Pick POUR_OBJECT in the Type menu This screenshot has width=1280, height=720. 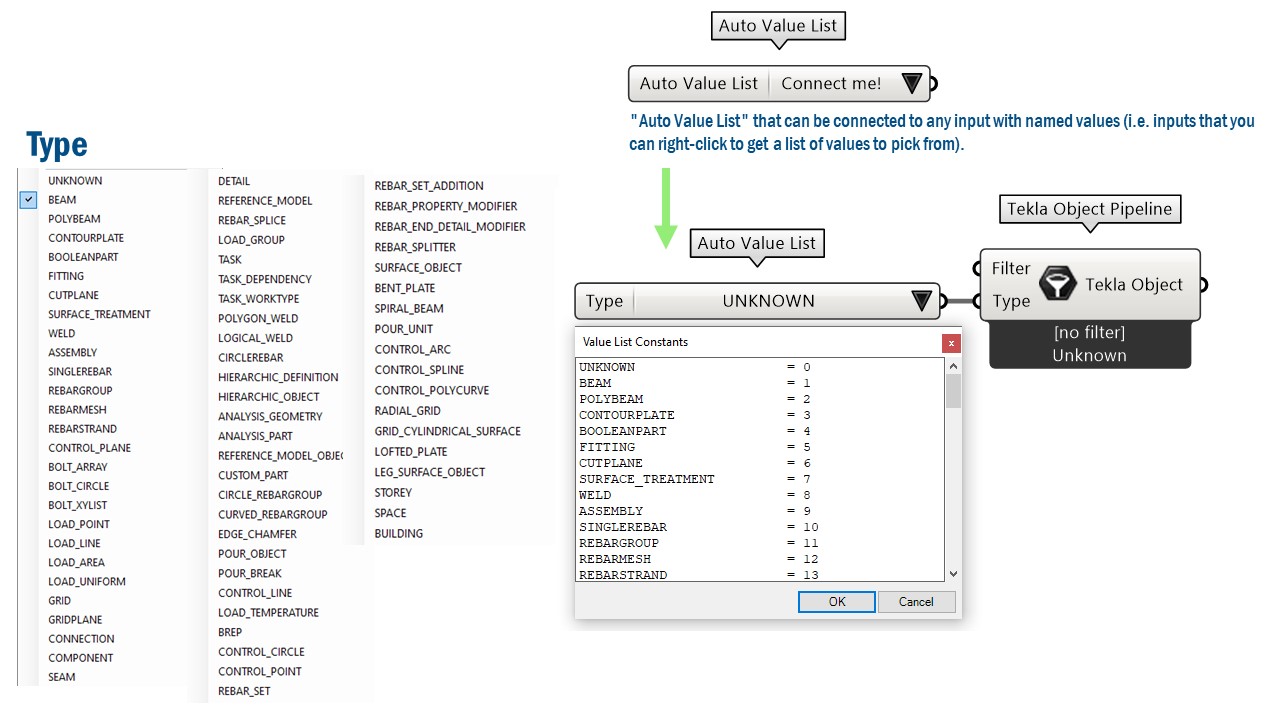[252, 553]
